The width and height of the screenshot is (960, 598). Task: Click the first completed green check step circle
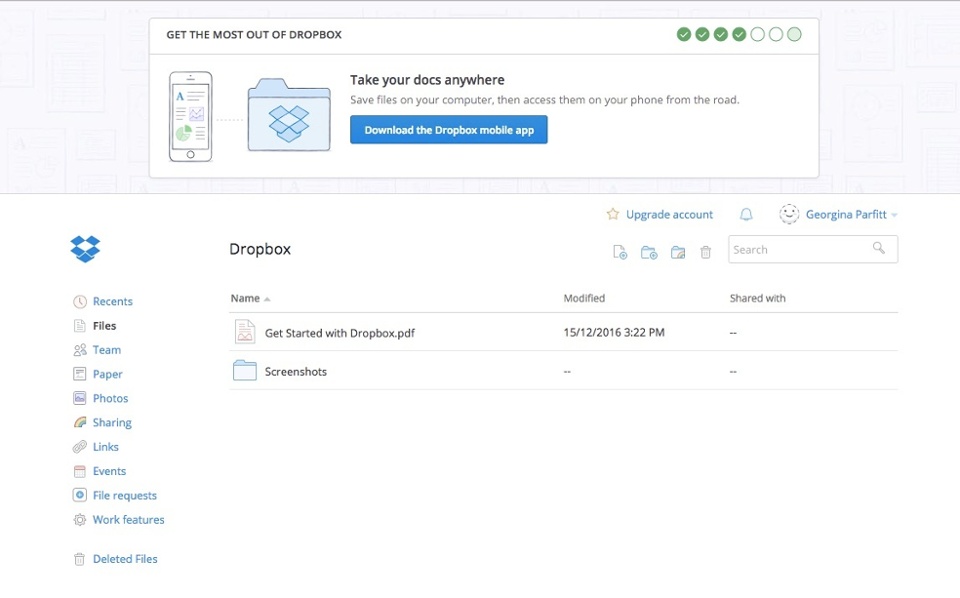point(684,34)
